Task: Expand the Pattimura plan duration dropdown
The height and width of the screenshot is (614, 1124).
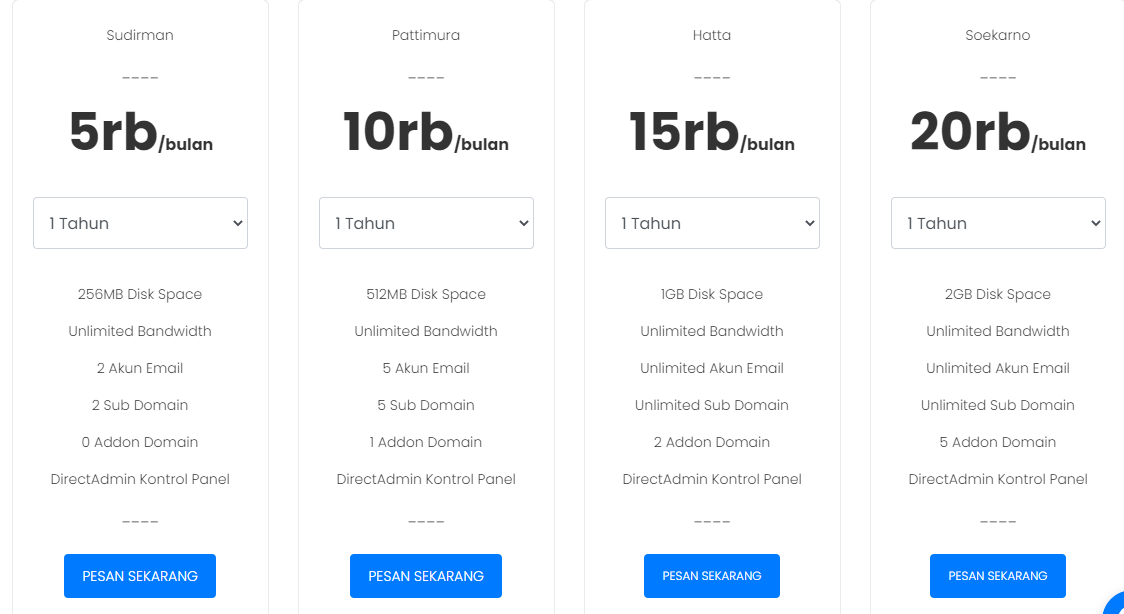Action: tap(426, 223)
